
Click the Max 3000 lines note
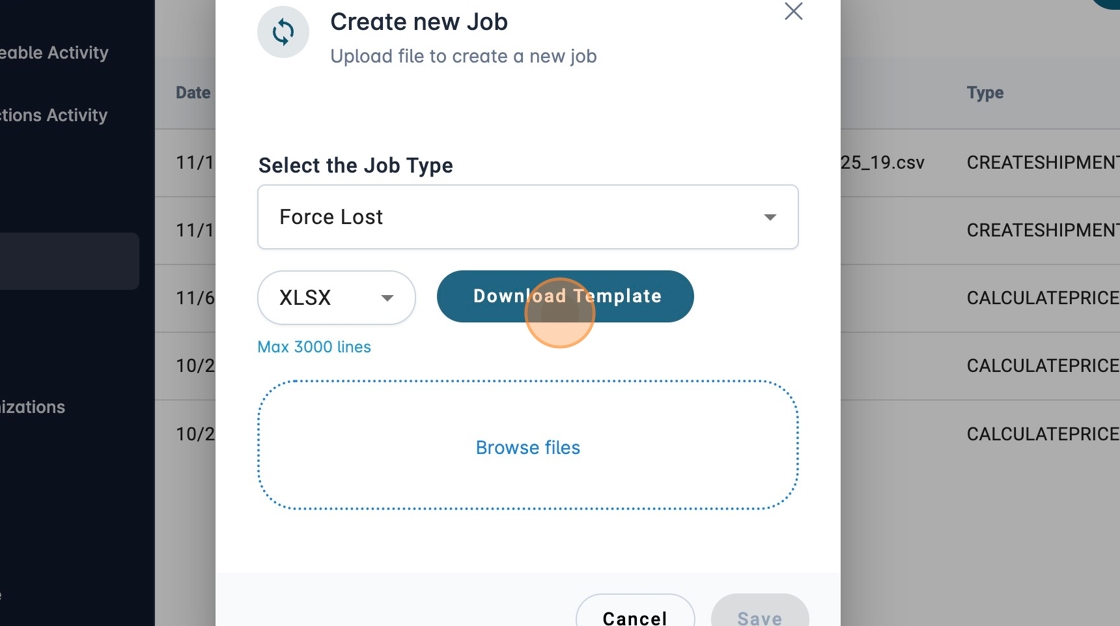click(x=314, y=347)
